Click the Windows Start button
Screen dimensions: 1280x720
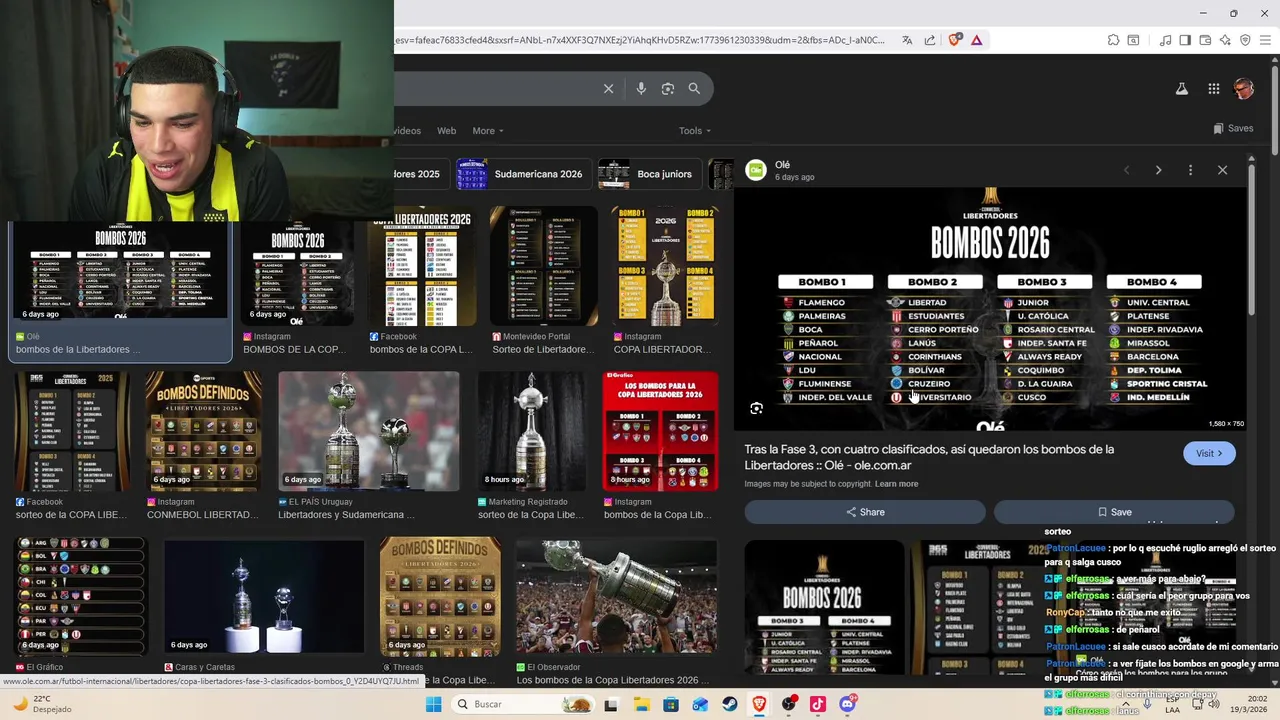click(433, 704)
